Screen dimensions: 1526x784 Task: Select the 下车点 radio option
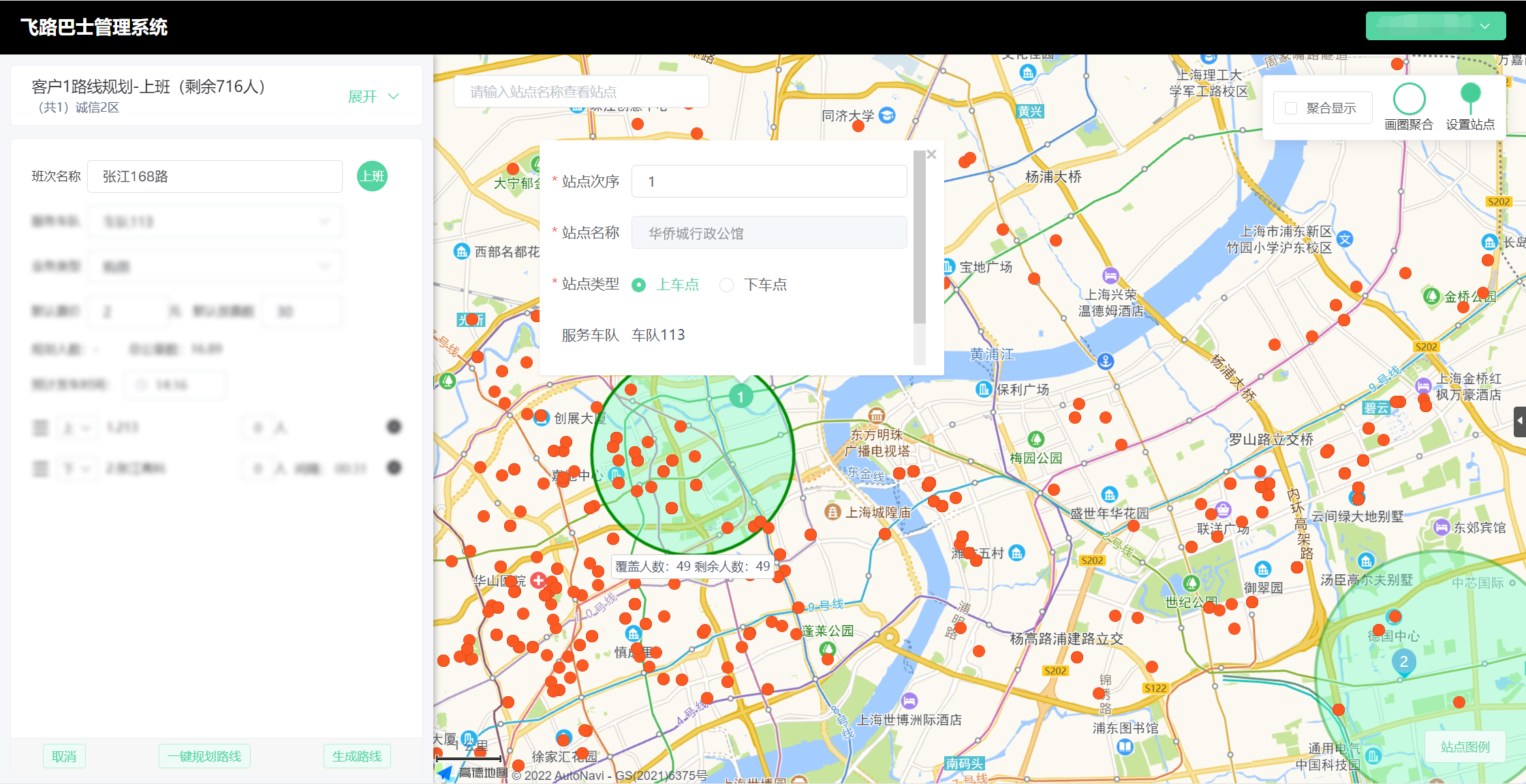pos(726,285)
